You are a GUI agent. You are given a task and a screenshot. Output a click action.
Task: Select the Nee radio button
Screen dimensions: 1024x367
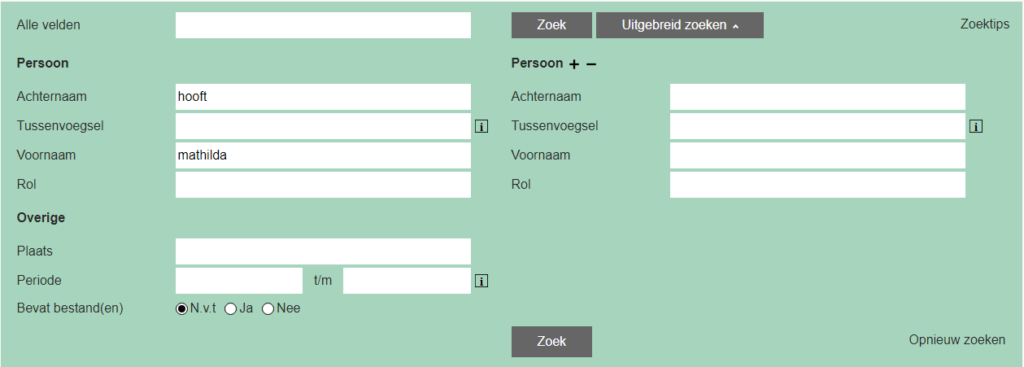(268, 310)
